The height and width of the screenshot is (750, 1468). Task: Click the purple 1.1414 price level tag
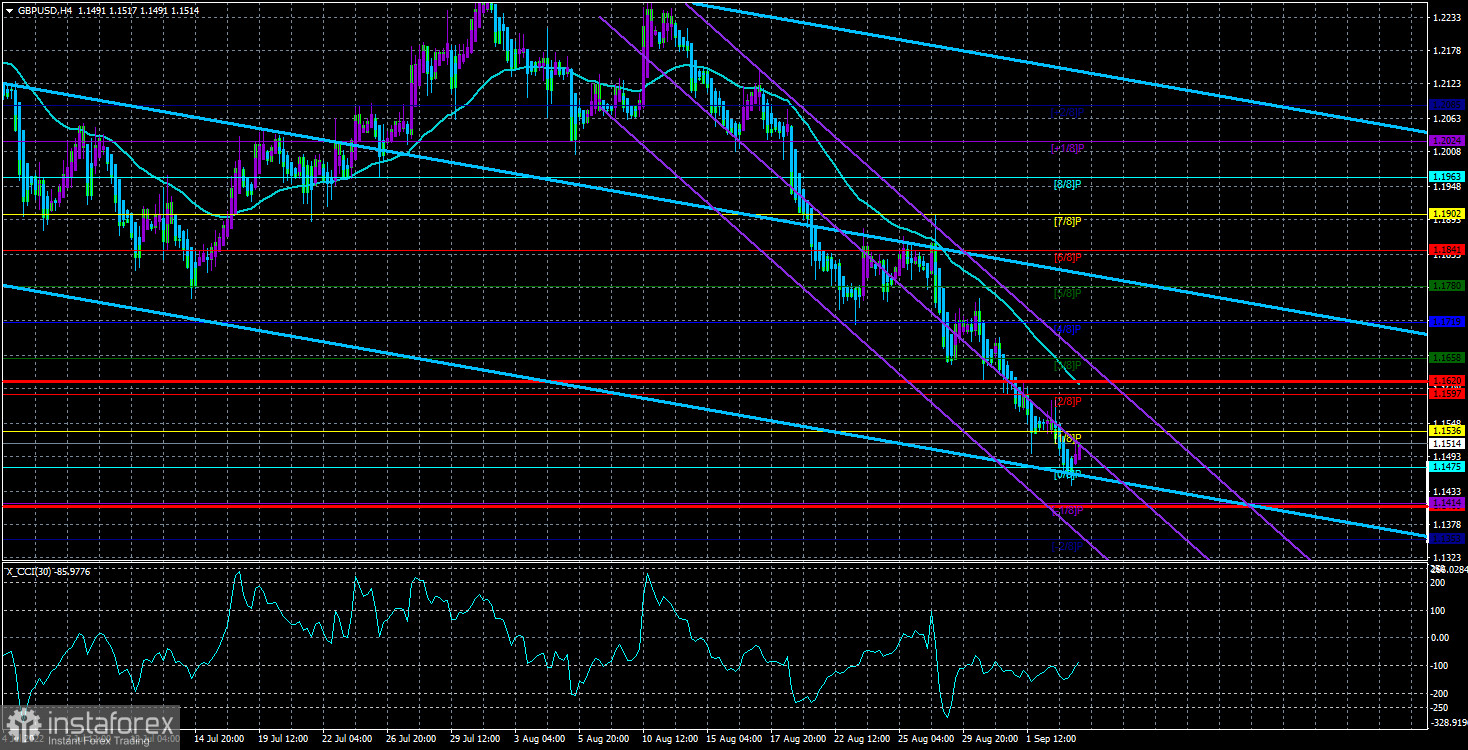[1447, 503]
